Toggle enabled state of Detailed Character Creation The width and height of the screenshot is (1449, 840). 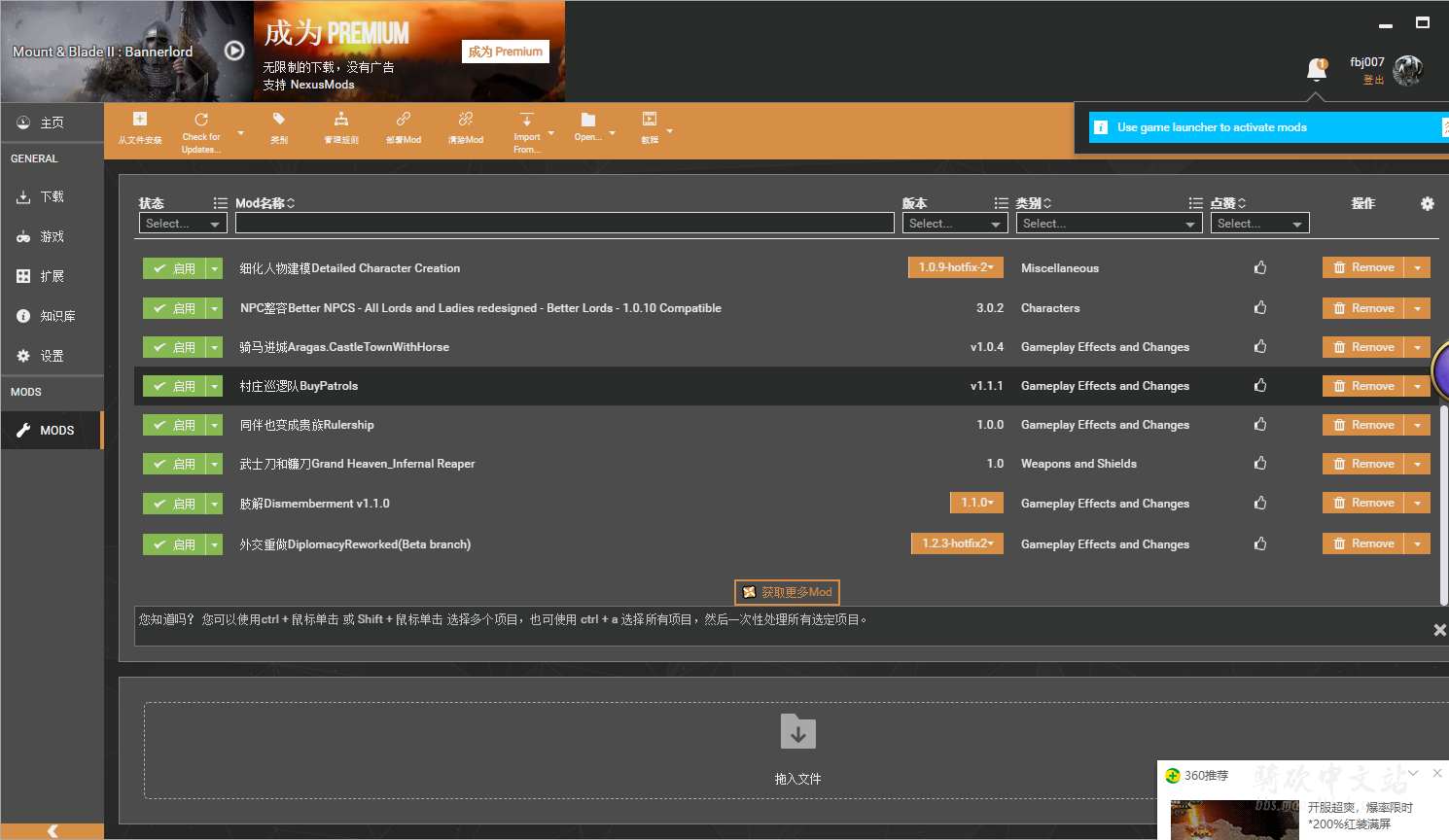(174, 268)
